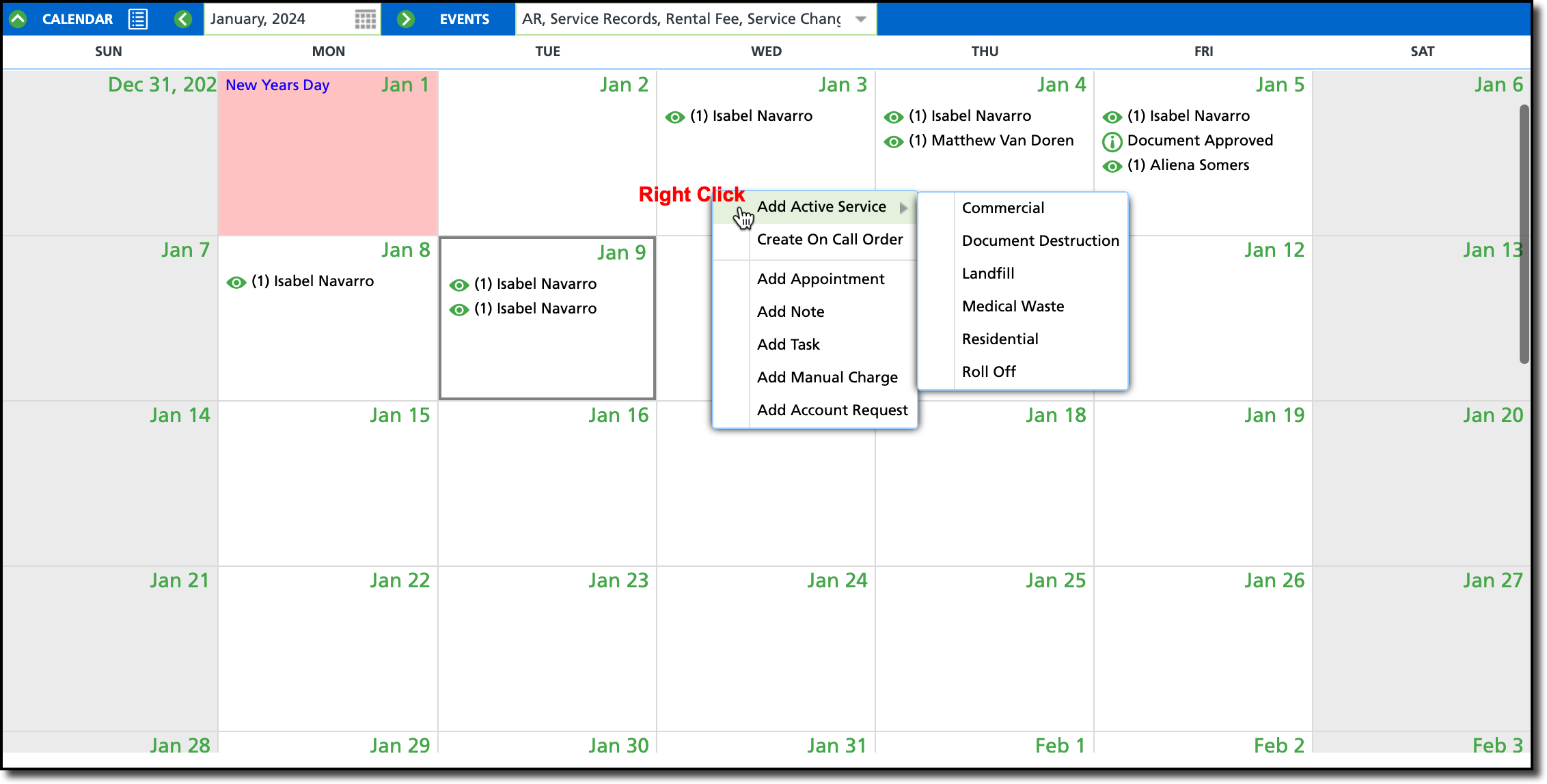Click eye icon for Aliena Somers
The height and width of the screenshot is (784, 1547).
(x=1112, y=166)
